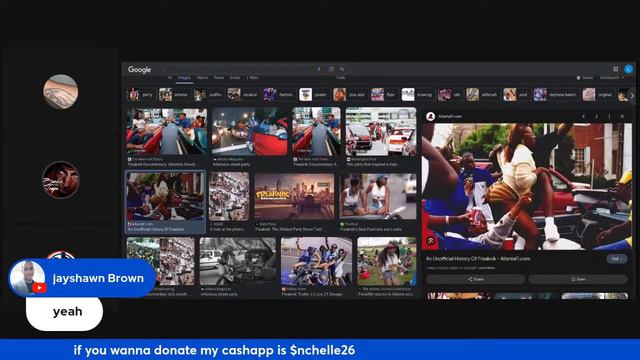This screenshot has height=360, width=640.
Task: Open the black-and-white car photo thumbnail
Action: pos(238,262)
